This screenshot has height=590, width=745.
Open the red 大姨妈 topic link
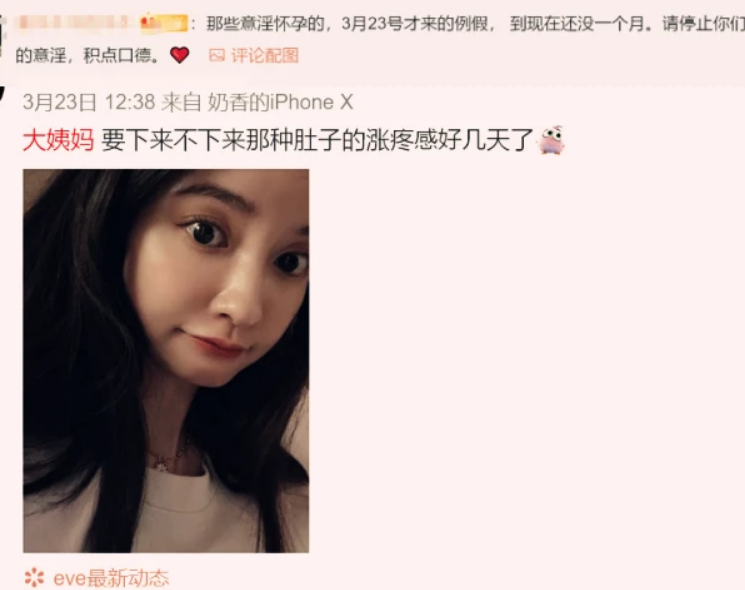tap(58, 141)
